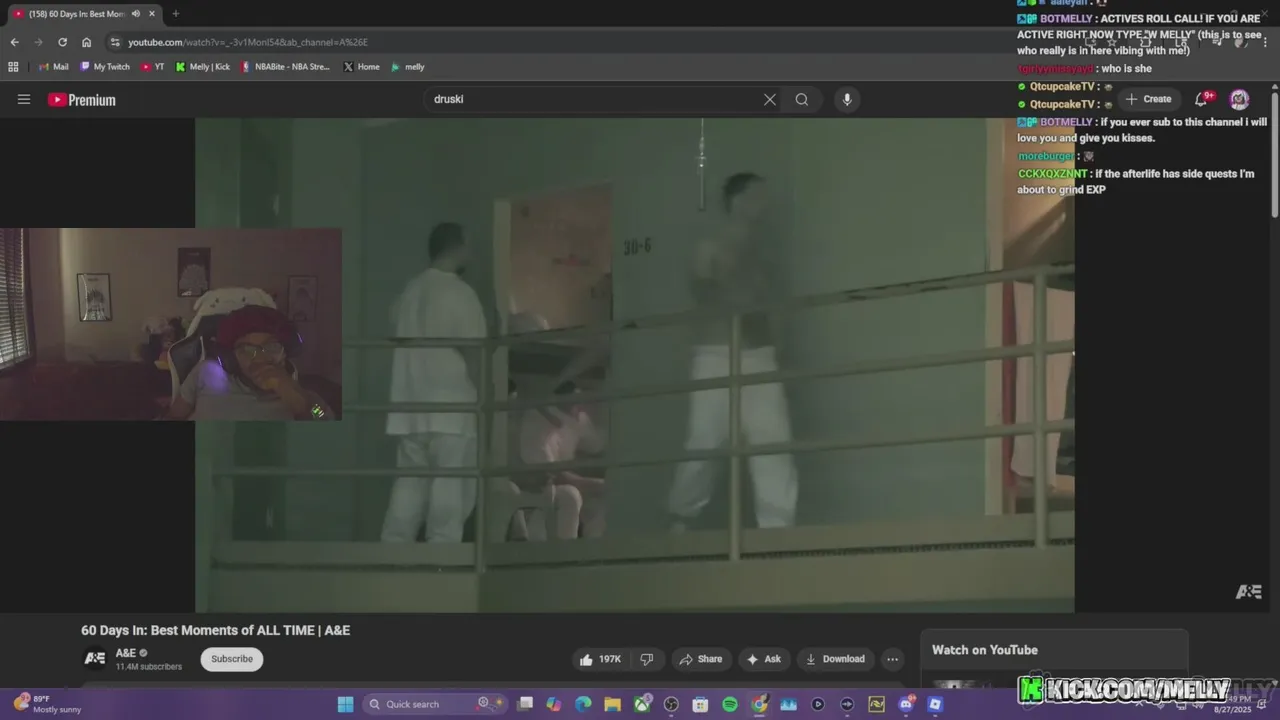Viewport: 1280px width, 720px height.
Task: Open the A&E channel name link
Action: pyautogui.click(x=126, y=653)
